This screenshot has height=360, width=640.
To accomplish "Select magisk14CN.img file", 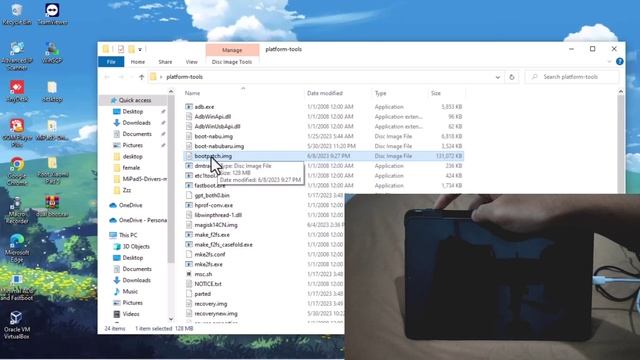I will 216,224.
